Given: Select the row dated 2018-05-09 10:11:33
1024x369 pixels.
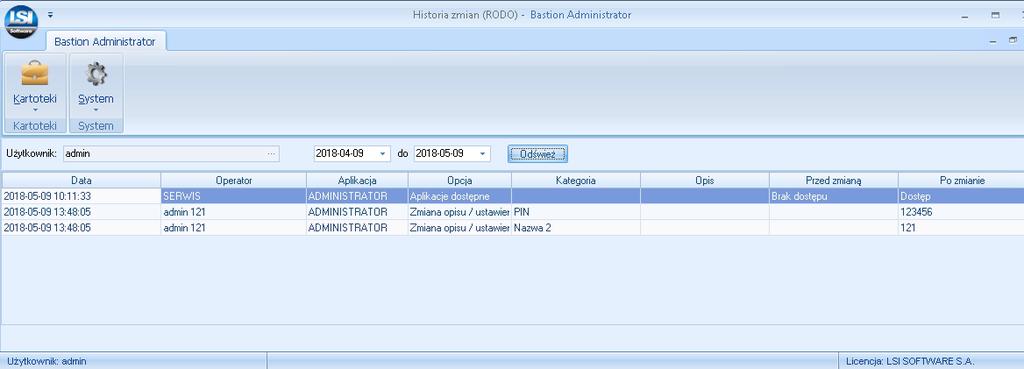Looking at the screenshot, I should [x=513, y=196].
